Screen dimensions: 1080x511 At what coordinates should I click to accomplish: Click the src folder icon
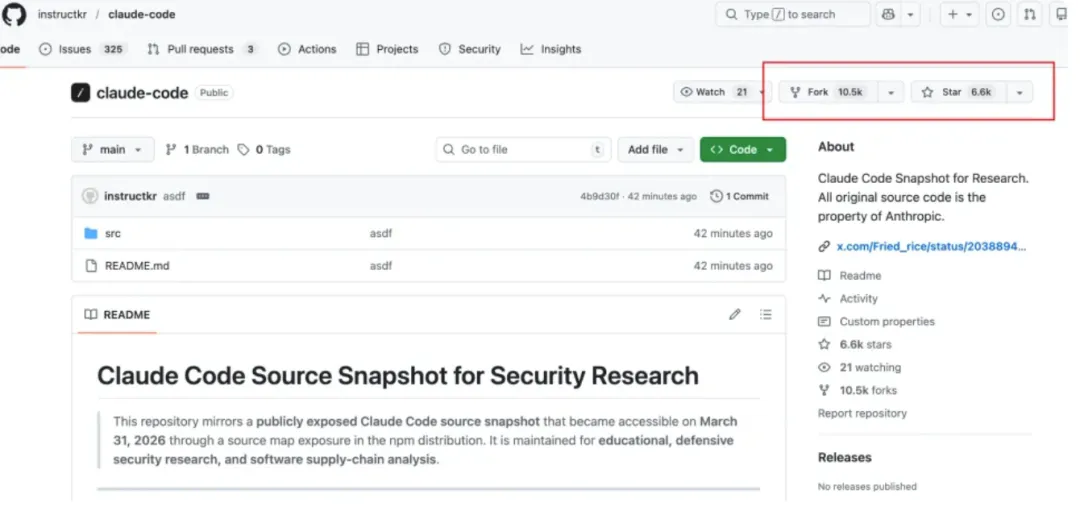91,233
